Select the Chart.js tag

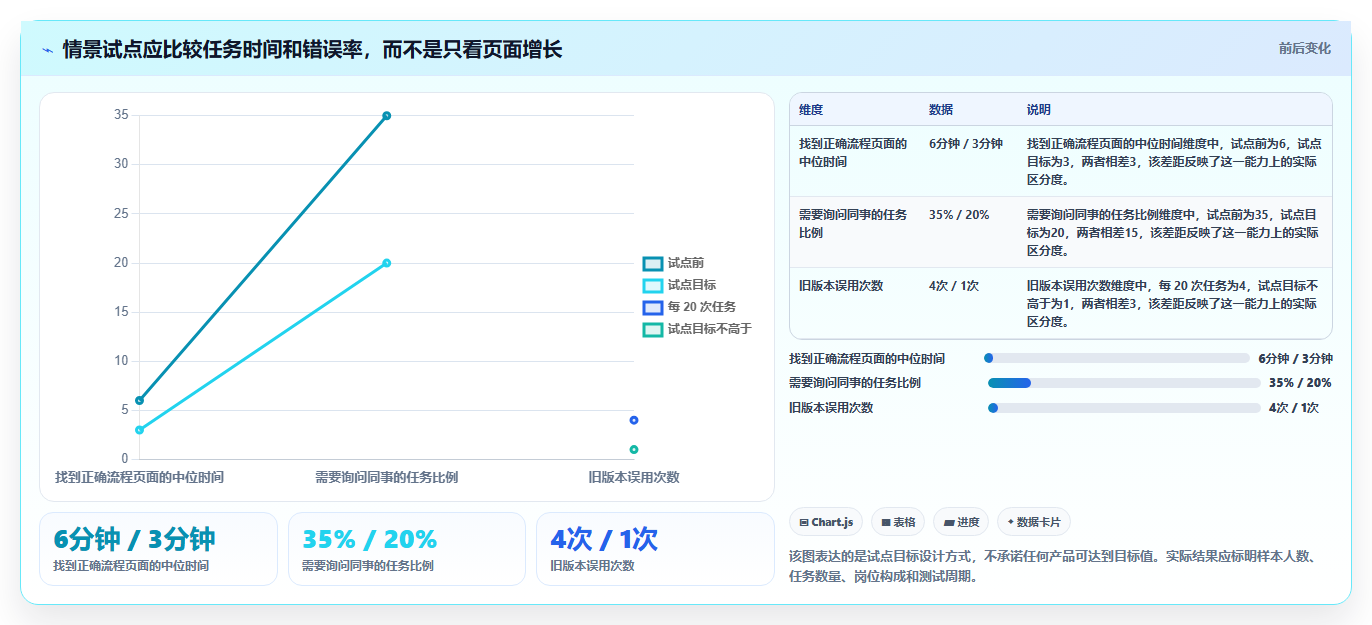826,522
